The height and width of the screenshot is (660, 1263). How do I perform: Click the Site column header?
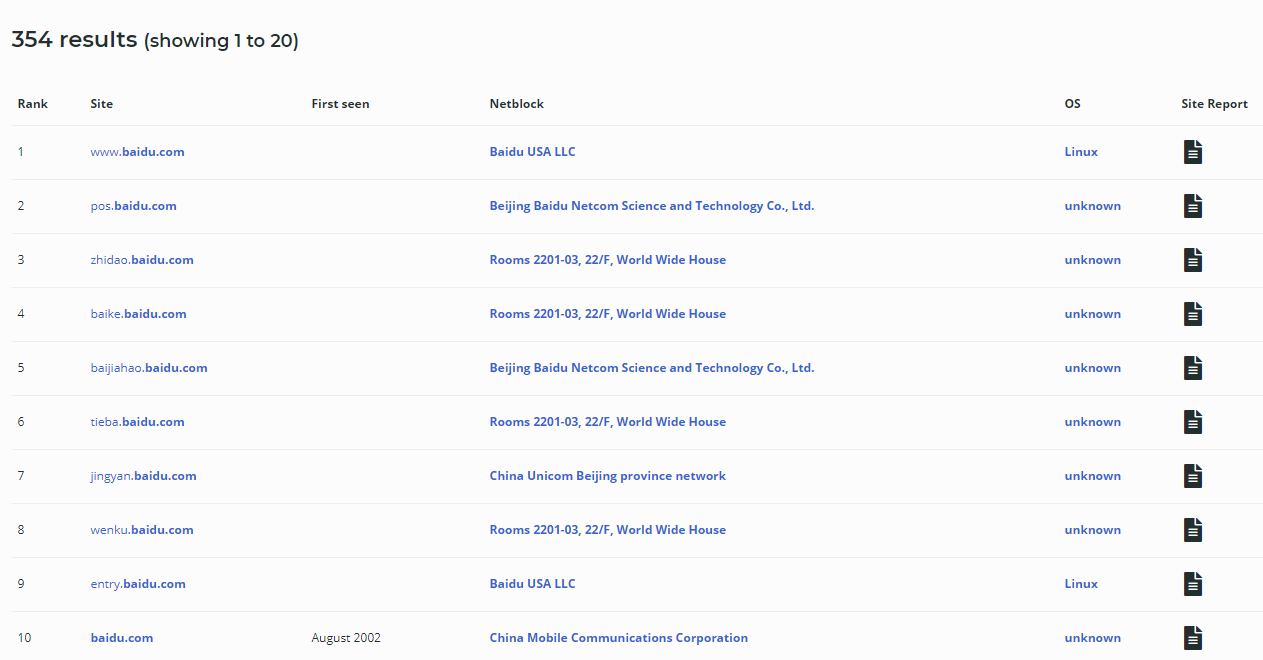(x=101, y=104)
